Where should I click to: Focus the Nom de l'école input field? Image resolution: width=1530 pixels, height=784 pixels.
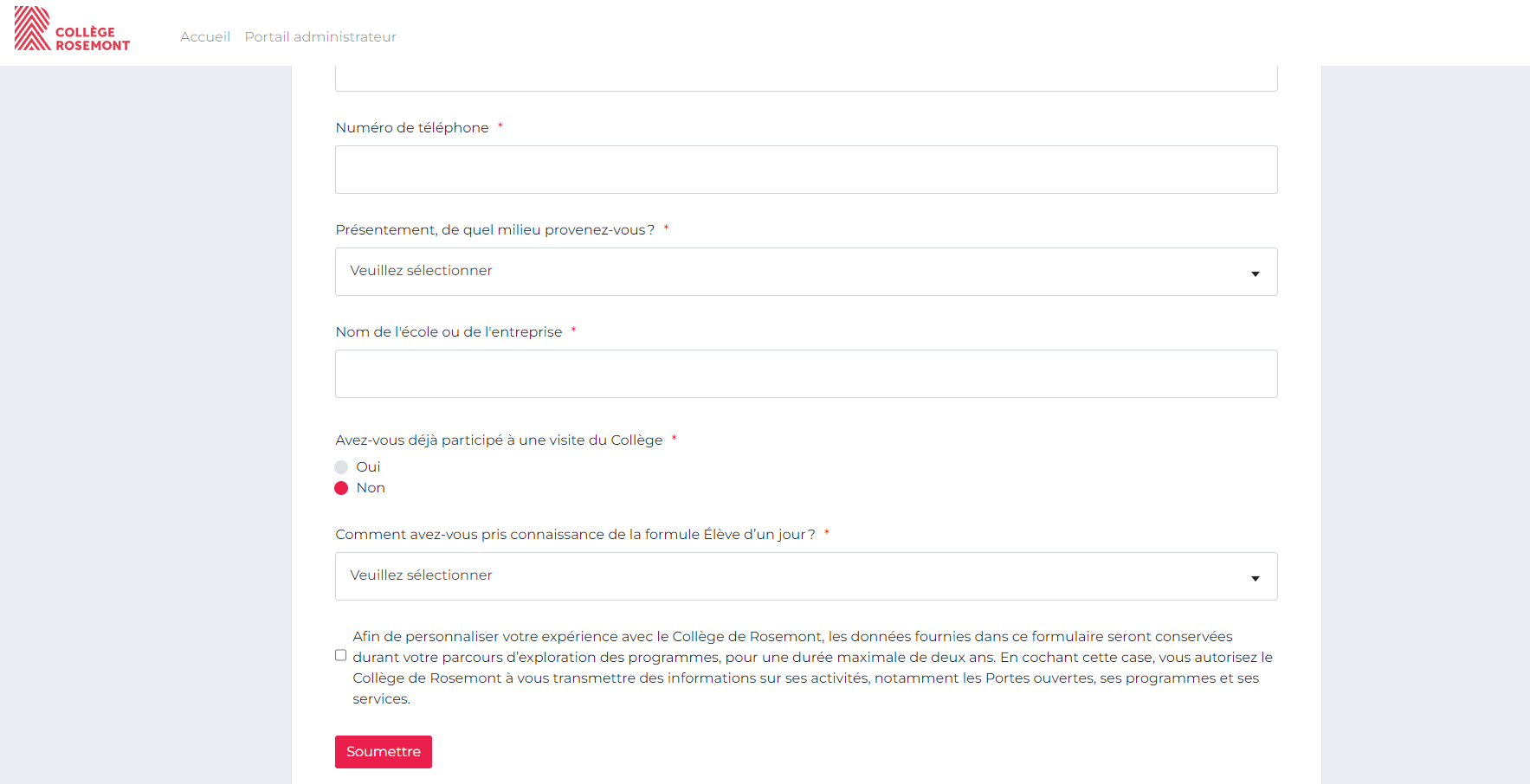pyautogui.click(x=805, y=374)
